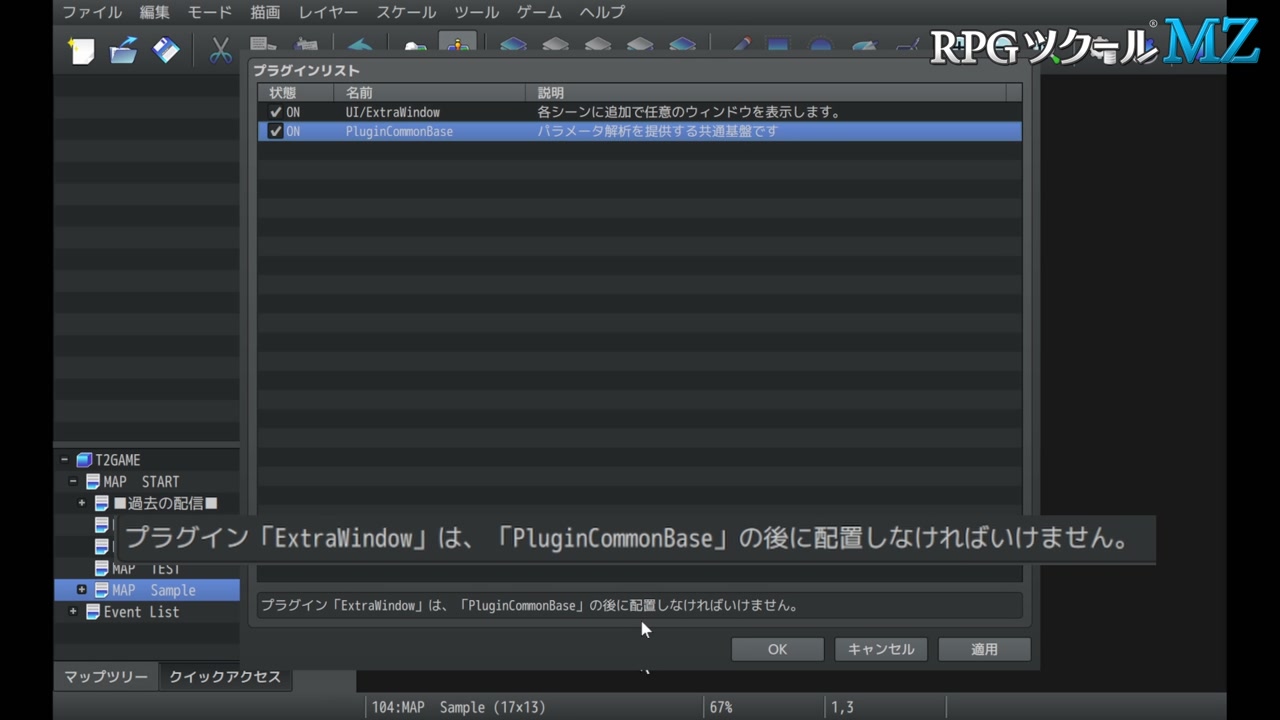Viewport: 1280px width, 720px height.
Task: Click the MAP START map icon
Action: (x=93, y=482)
